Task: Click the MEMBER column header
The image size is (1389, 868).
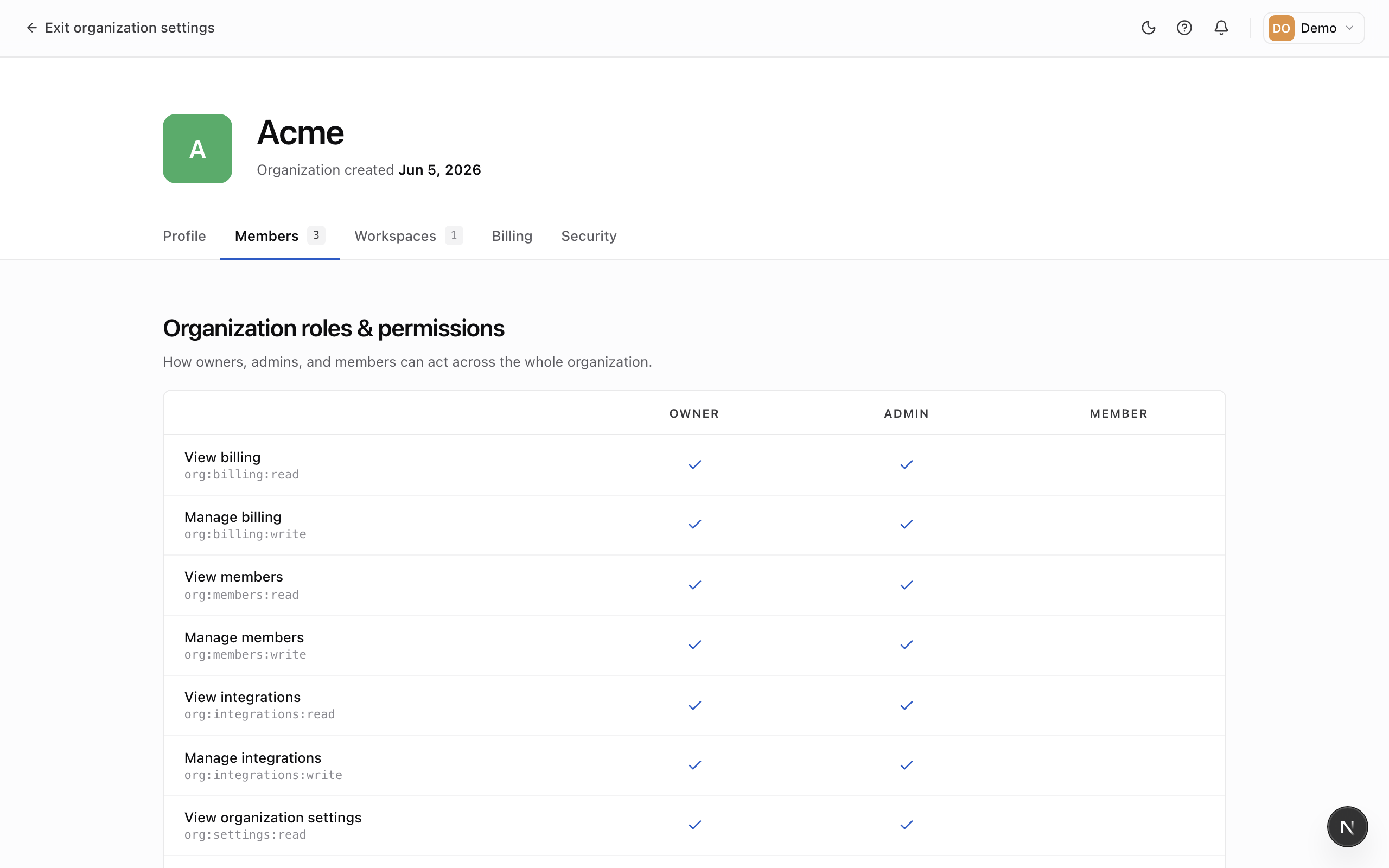Action: pos(1119,413)
